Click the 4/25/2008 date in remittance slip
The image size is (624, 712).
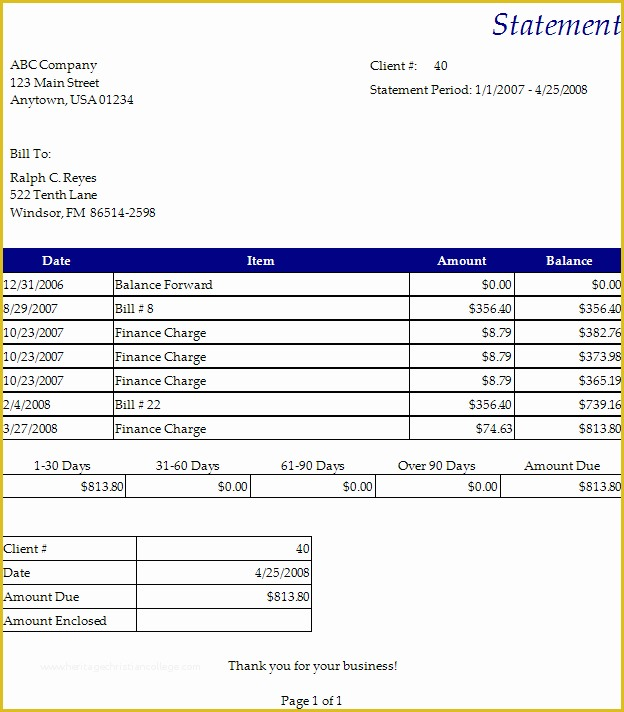coord(282,573)
